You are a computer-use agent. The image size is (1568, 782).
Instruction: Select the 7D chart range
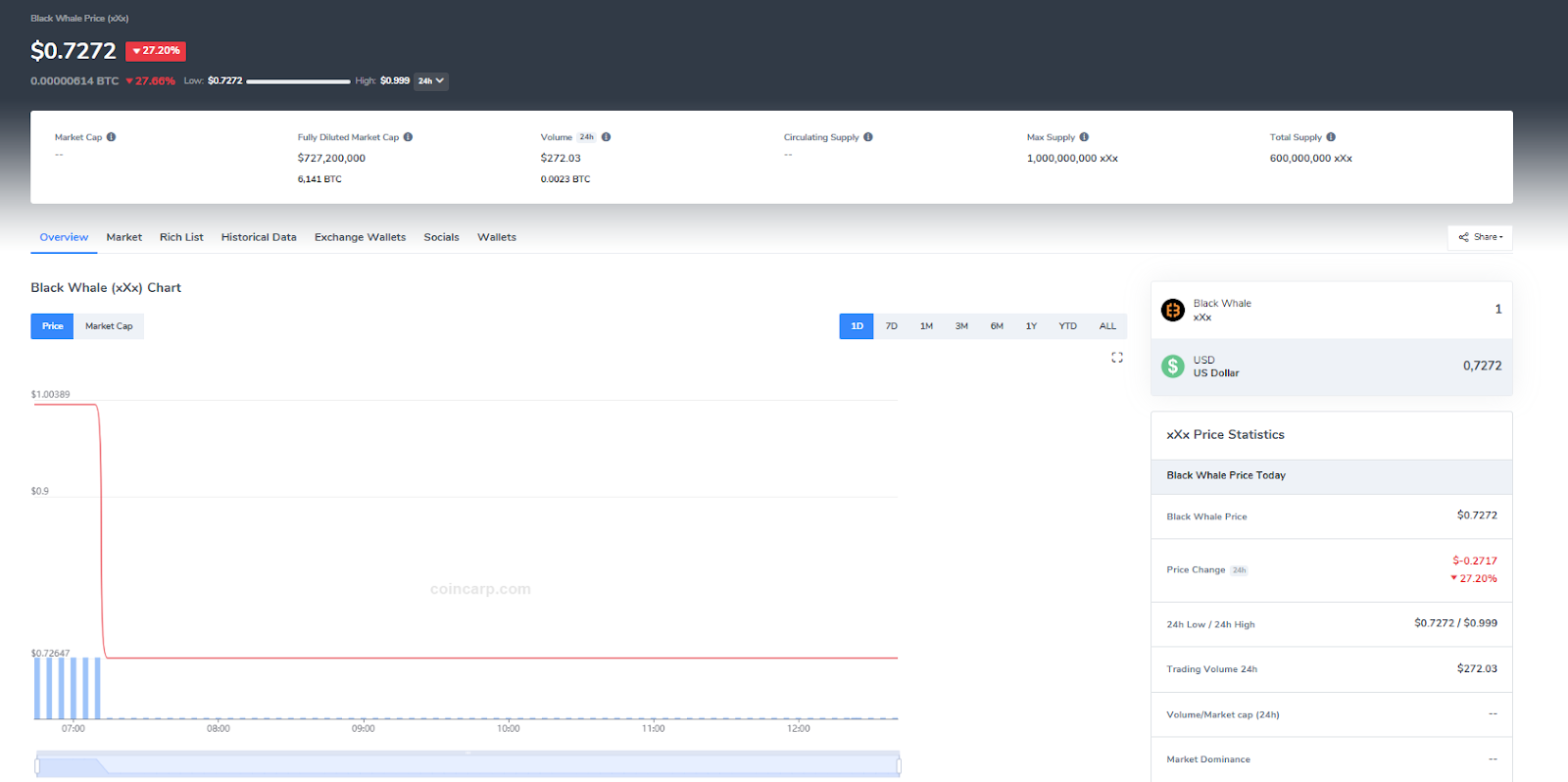click(892, 326)
